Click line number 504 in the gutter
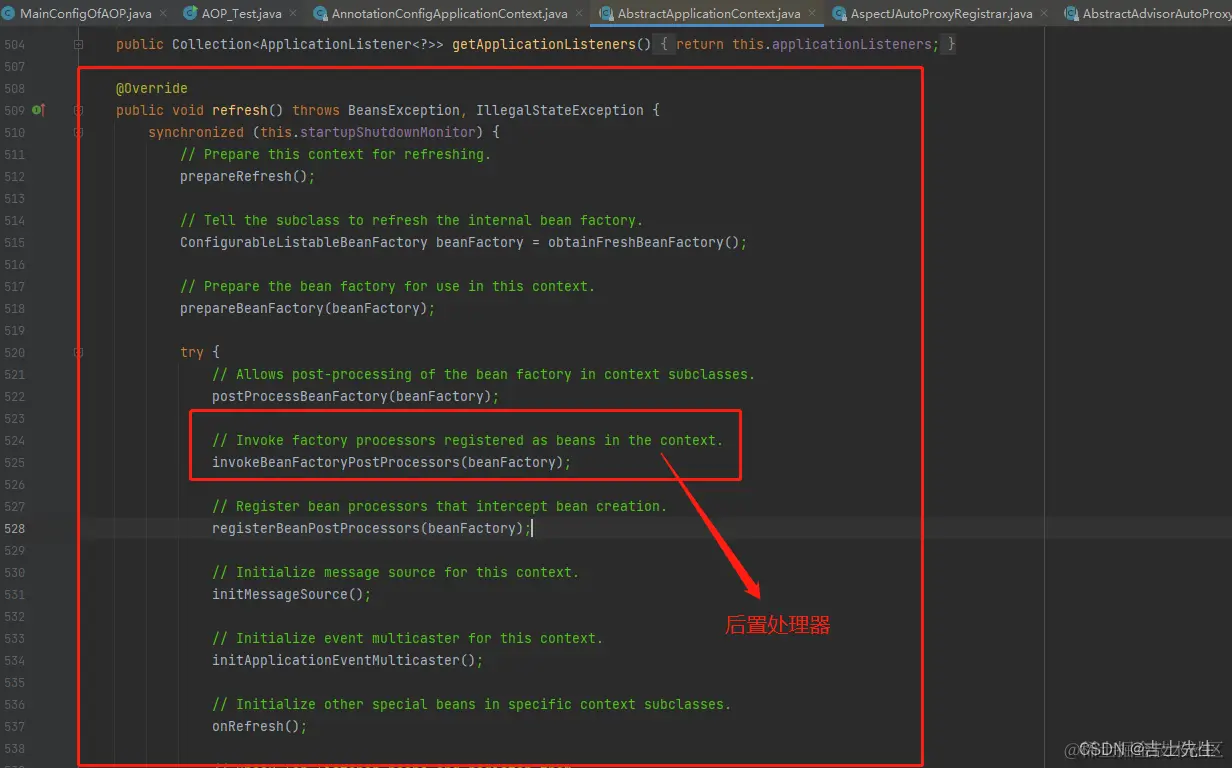 coord(14,45)
